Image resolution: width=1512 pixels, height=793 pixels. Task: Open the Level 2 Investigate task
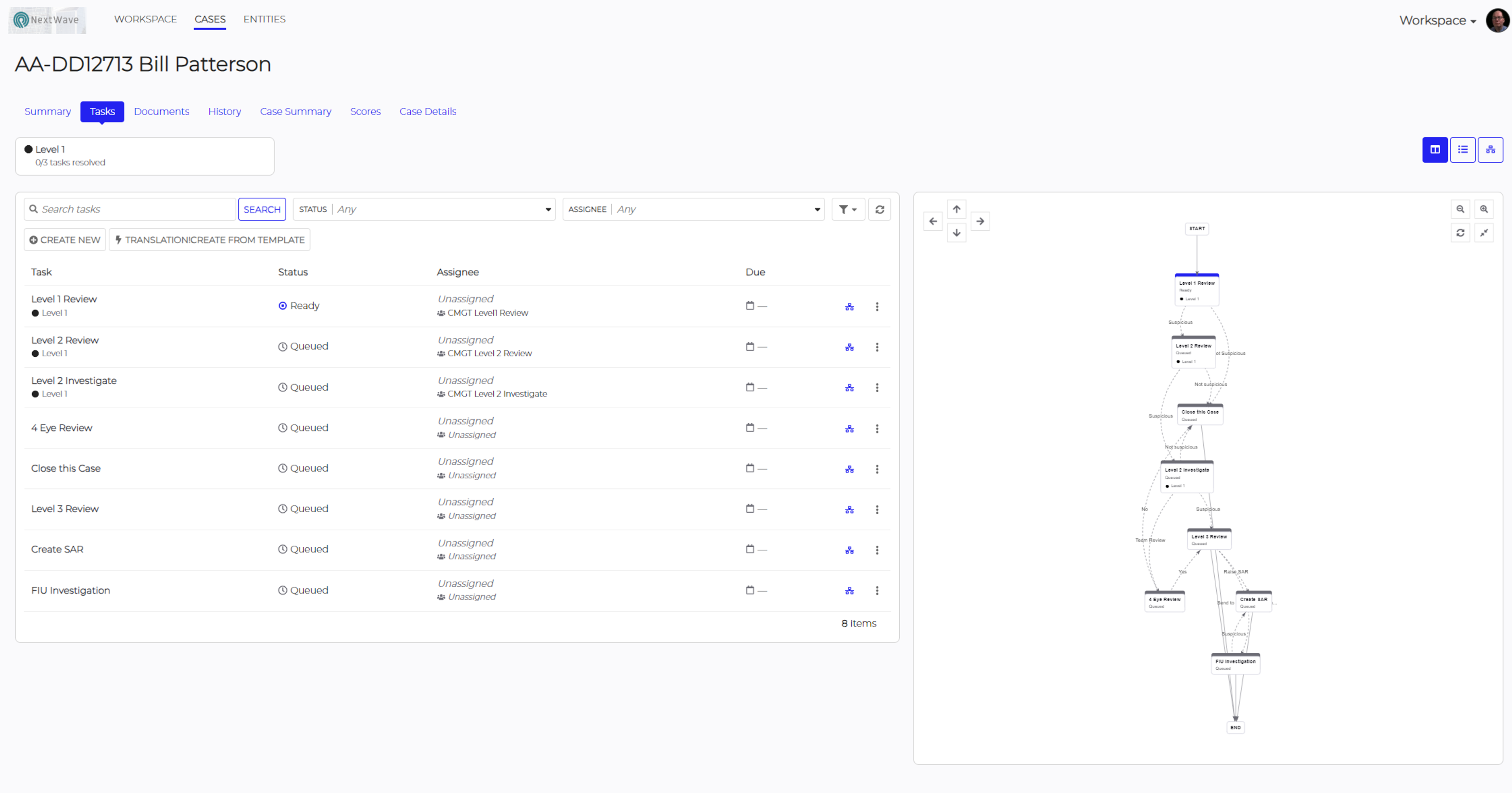(74, 381)
